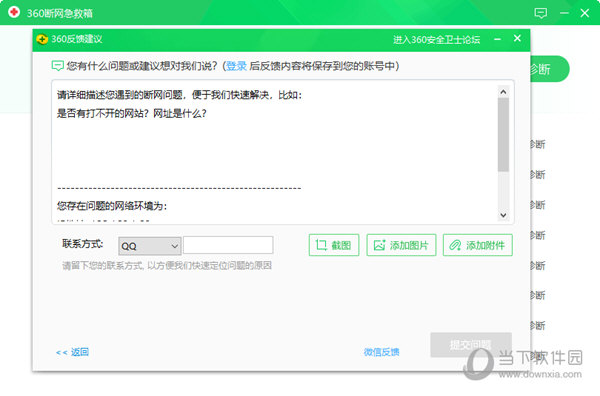Click the 360反馈建议 dialog logo icon
The height and width of the screenshot is (396, 600).
(x=42, y=39)
